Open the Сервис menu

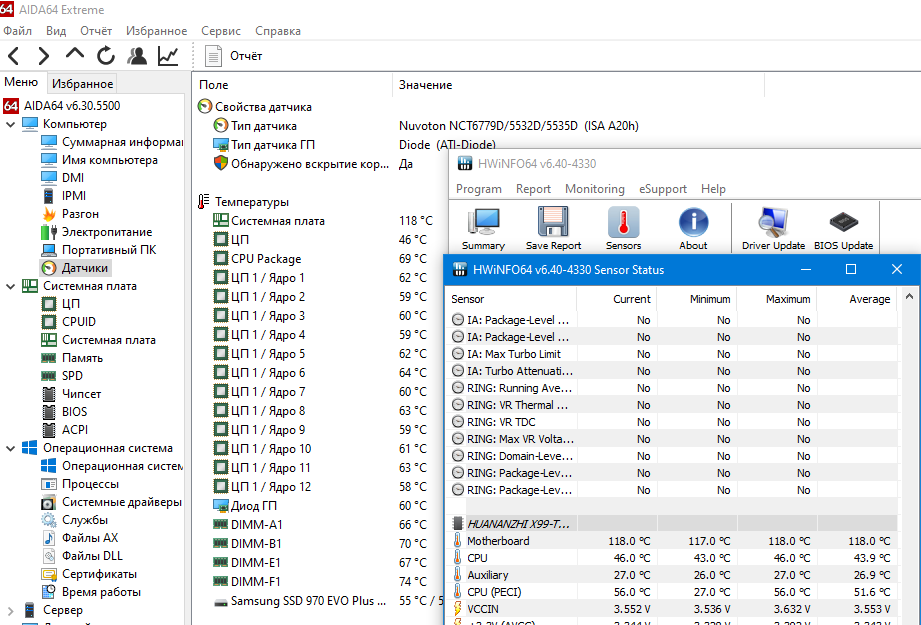pos(221,31)
